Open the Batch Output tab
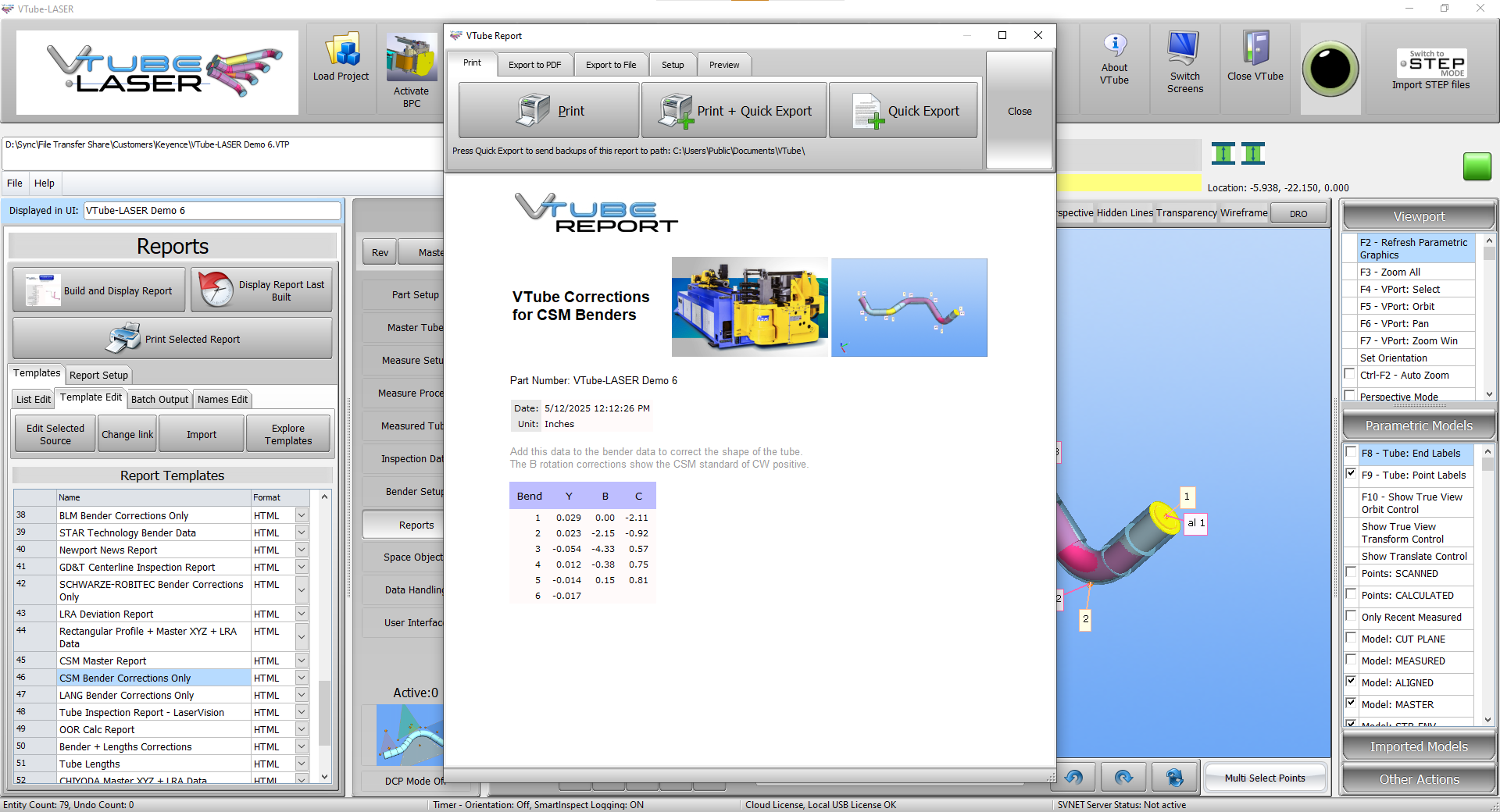 pos(159,399)
